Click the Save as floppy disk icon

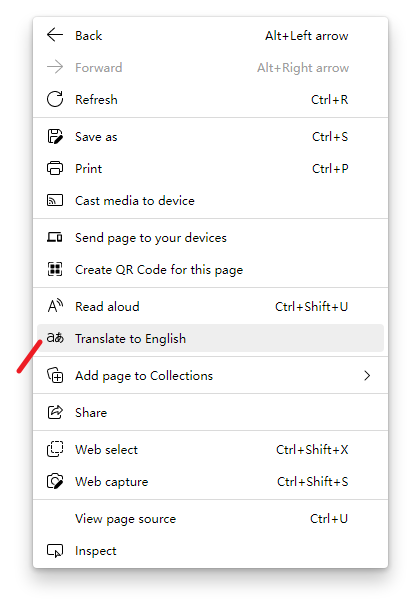[x=55, y=136]
